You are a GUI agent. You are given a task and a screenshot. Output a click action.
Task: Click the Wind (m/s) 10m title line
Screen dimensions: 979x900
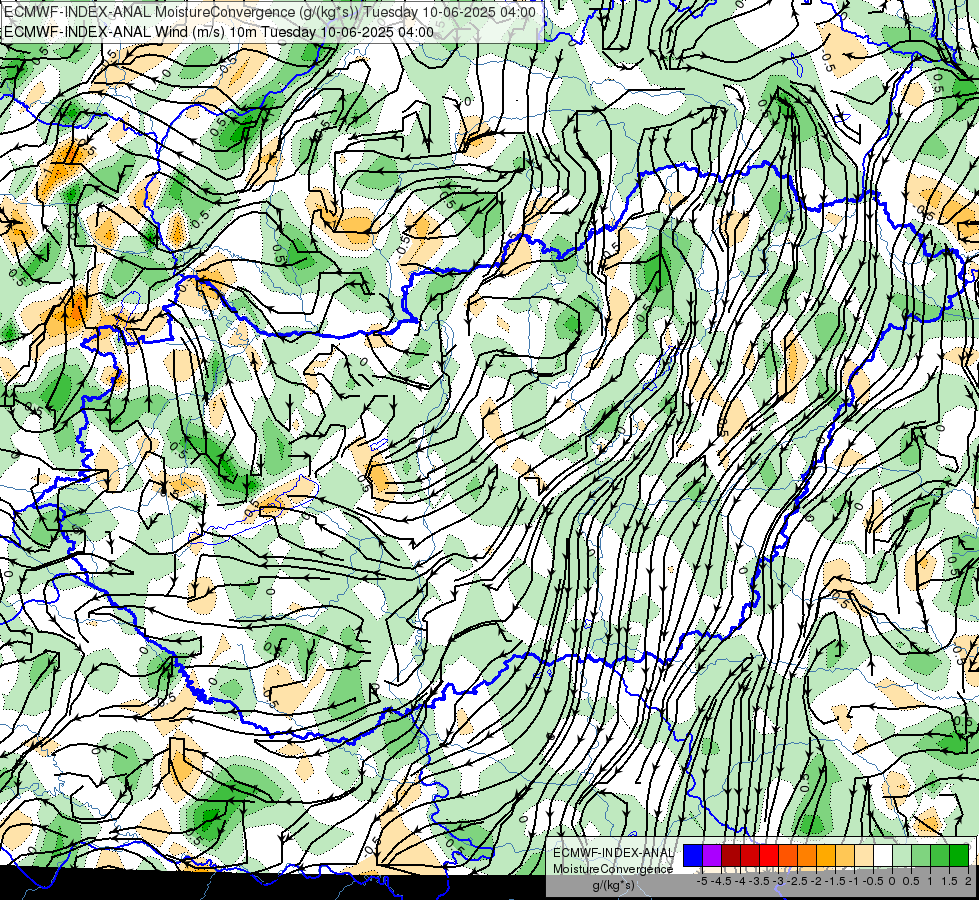pos(219,32)
